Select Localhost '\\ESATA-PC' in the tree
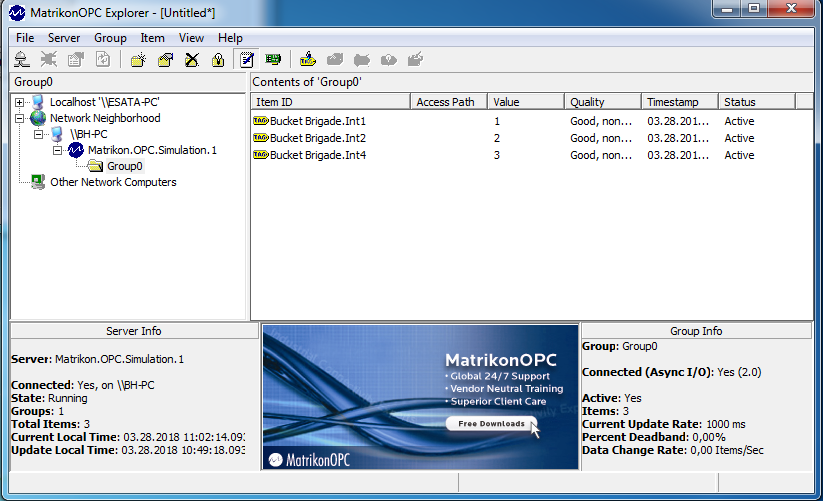The height and width of the screenshot is (501, 823). pyautogui.click(x=104, y=102)
